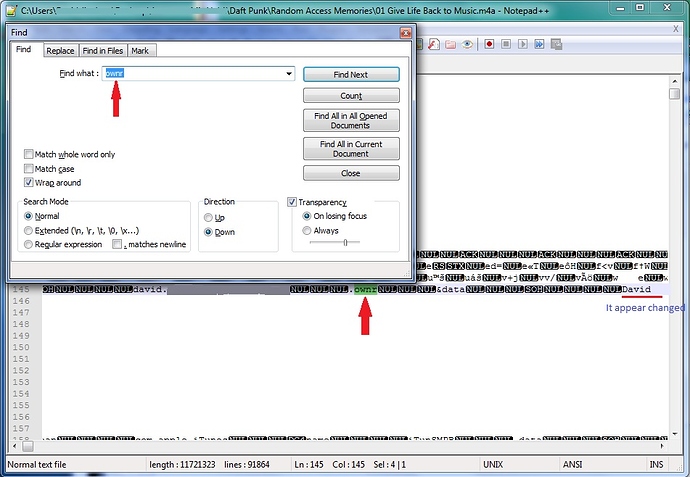Image resolution: width=690 pixels, height=477 pixels.
Task: Click the macro Playback icon
Action: pyautogui.click(x=522, y=44)
